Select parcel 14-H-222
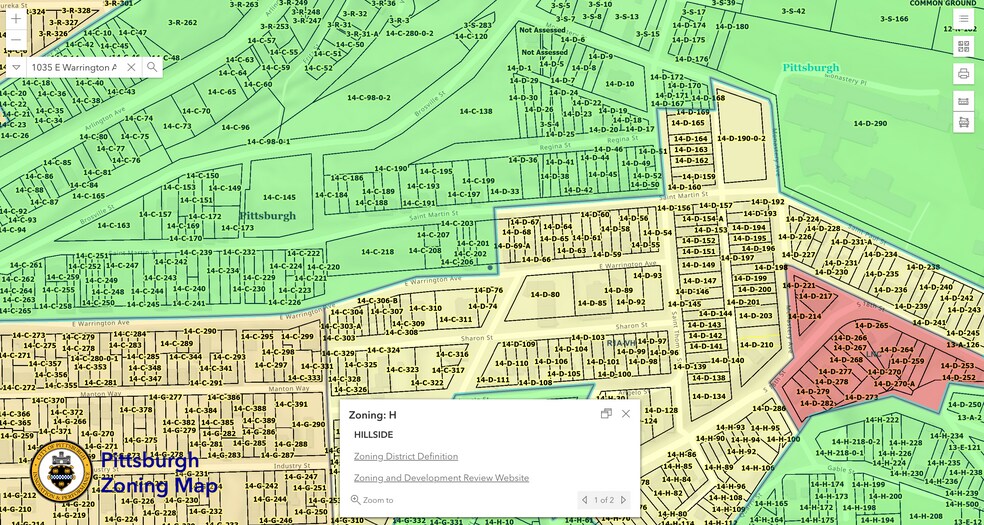Viewport: 984px width, 525px height. pyautogui.click(x=884, y=420)
